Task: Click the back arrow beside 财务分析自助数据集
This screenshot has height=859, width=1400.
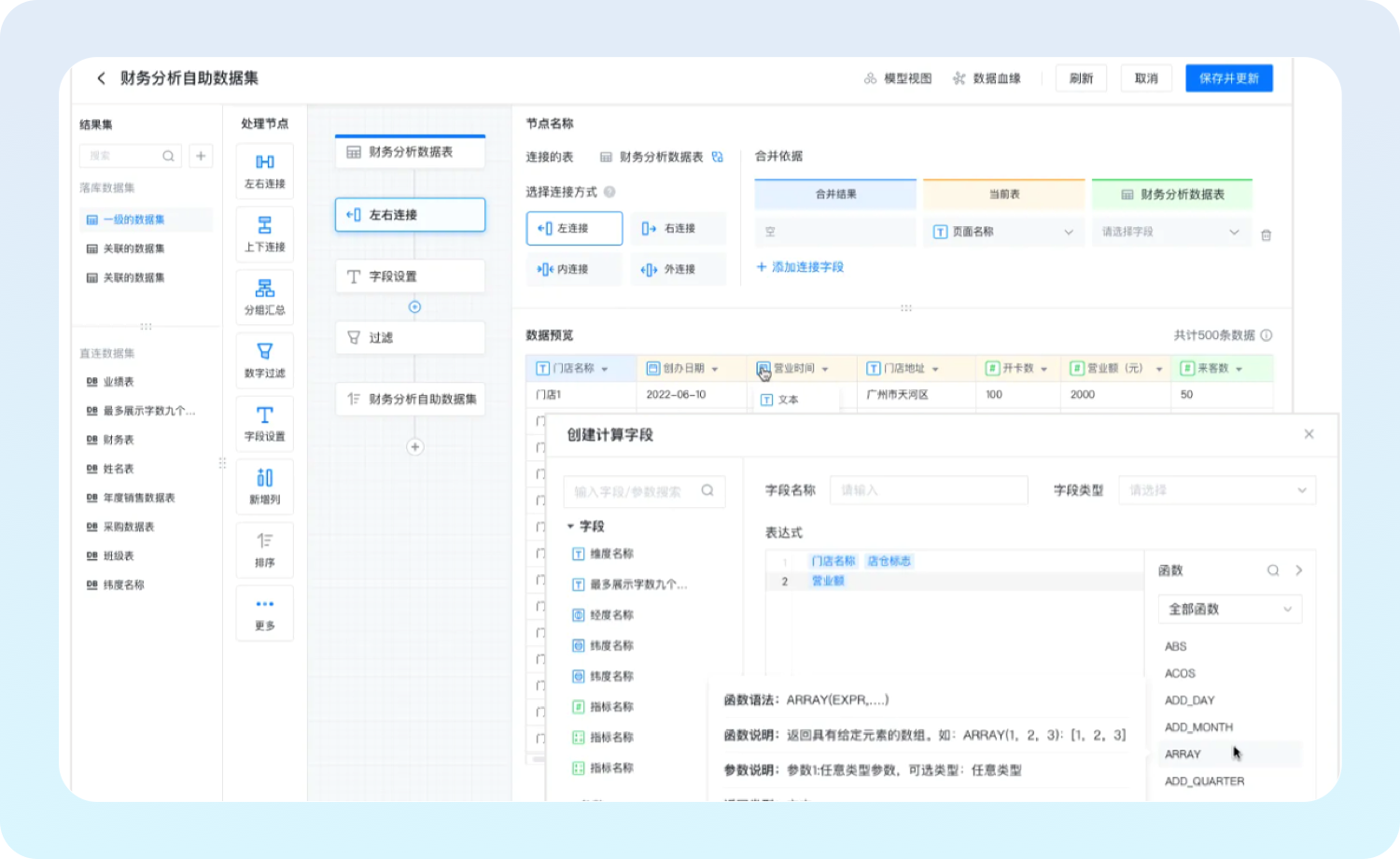Action: click(x=101, y=78)
